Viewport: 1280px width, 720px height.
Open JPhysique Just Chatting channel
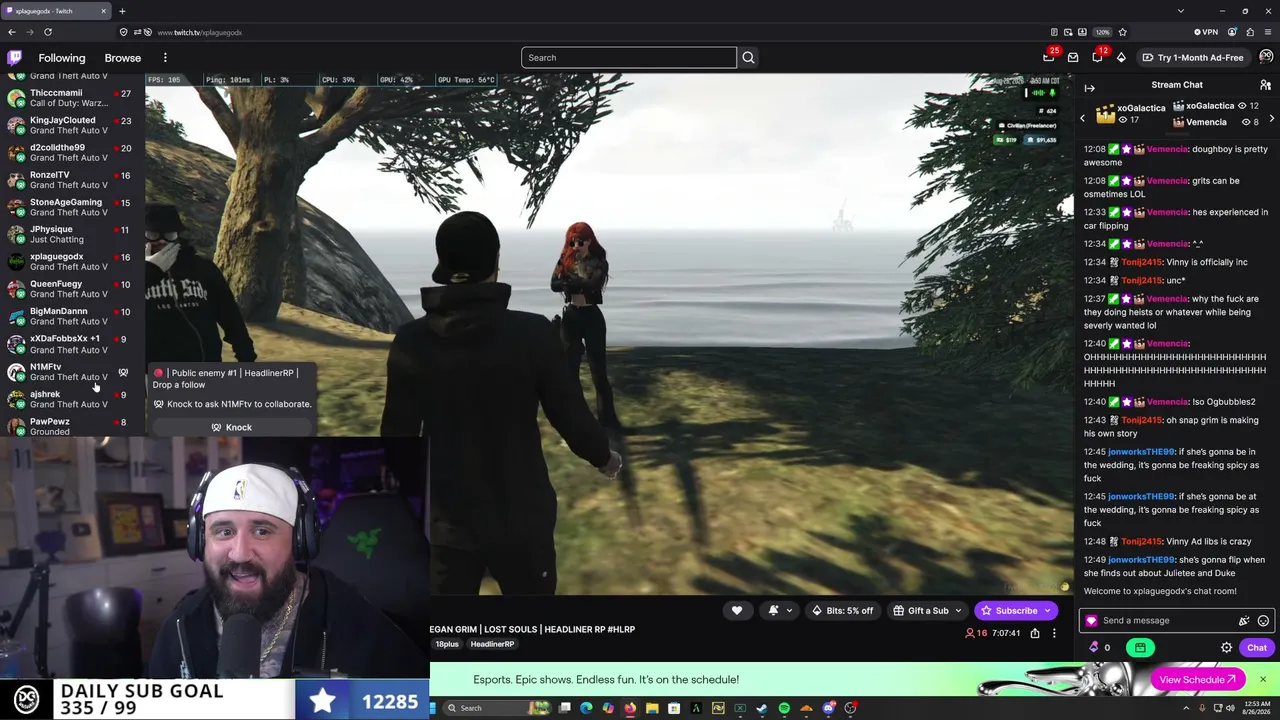[70, 234]
